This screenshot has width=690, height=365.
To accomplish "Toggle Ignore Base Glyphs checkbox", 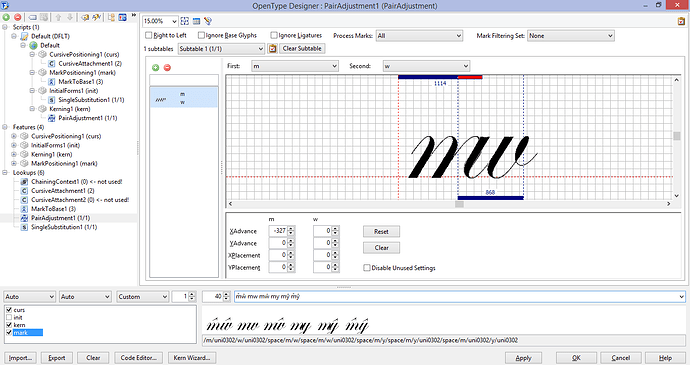I will click(x=201, y=35).
